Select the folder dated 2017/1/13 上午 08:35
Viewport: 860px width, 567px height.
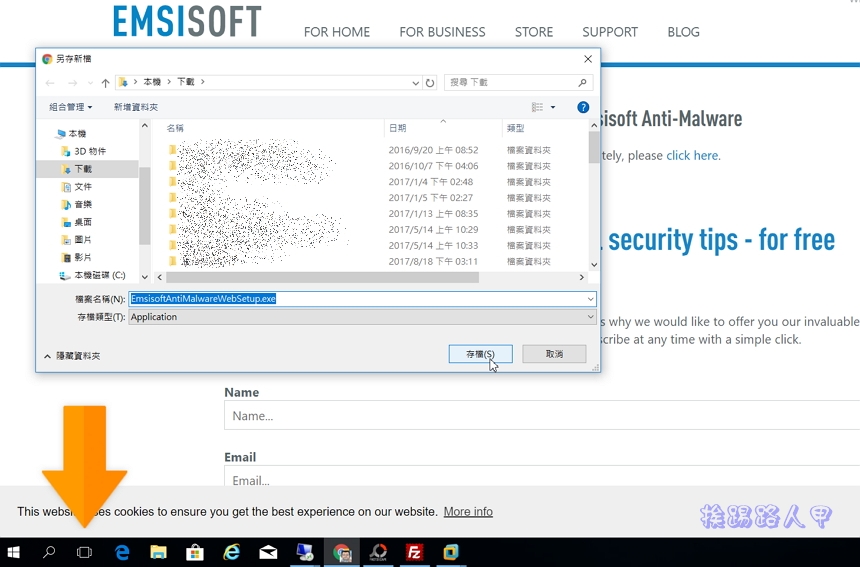click(359, 213)
